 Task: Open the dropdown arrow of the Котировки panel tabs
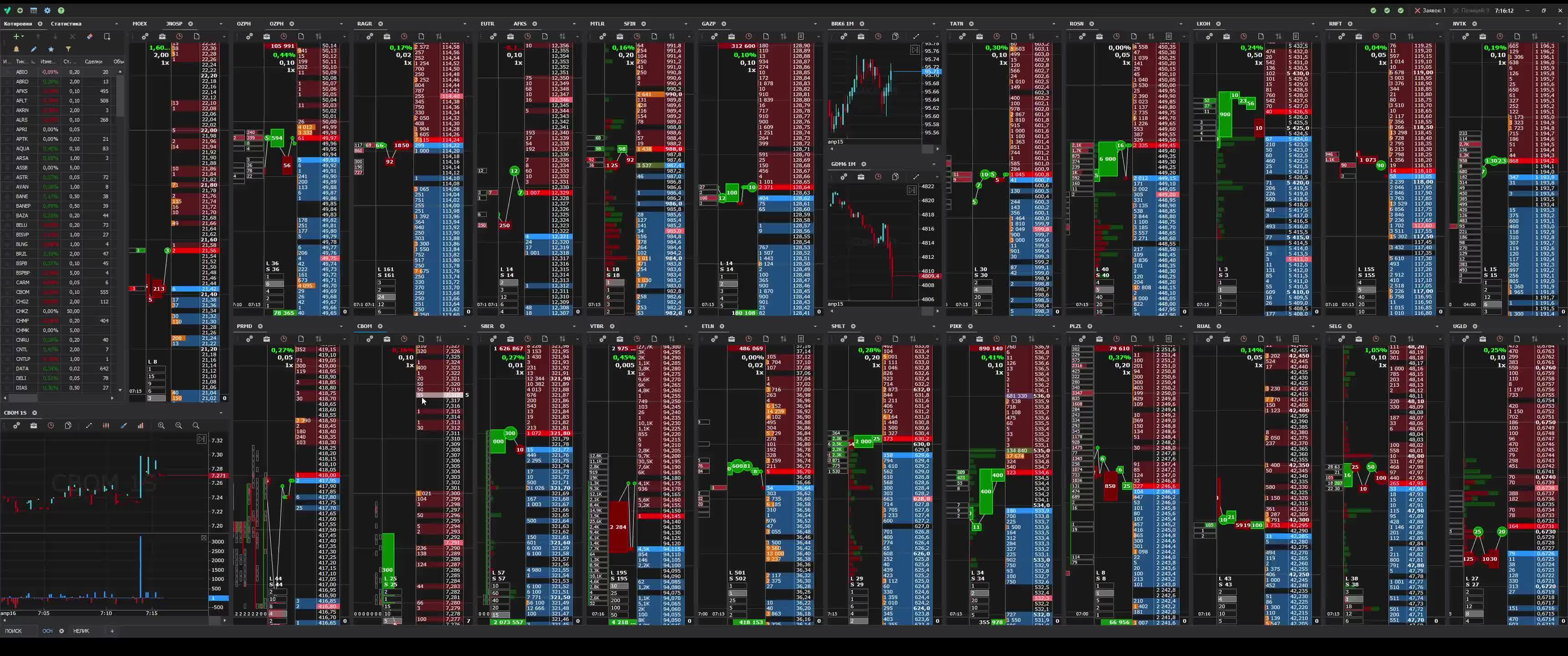117,24
